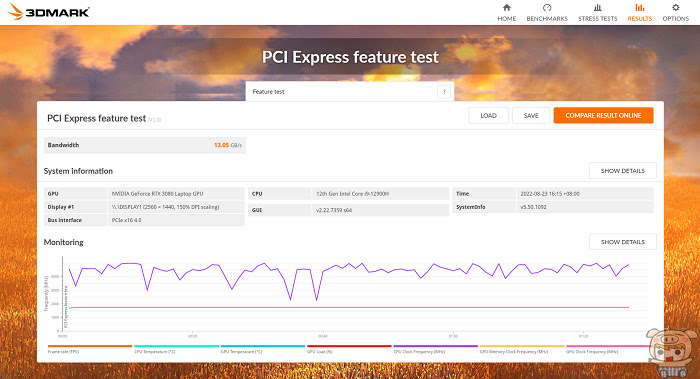Select the PCIe x16 4.0 bus value

point(126,220)
